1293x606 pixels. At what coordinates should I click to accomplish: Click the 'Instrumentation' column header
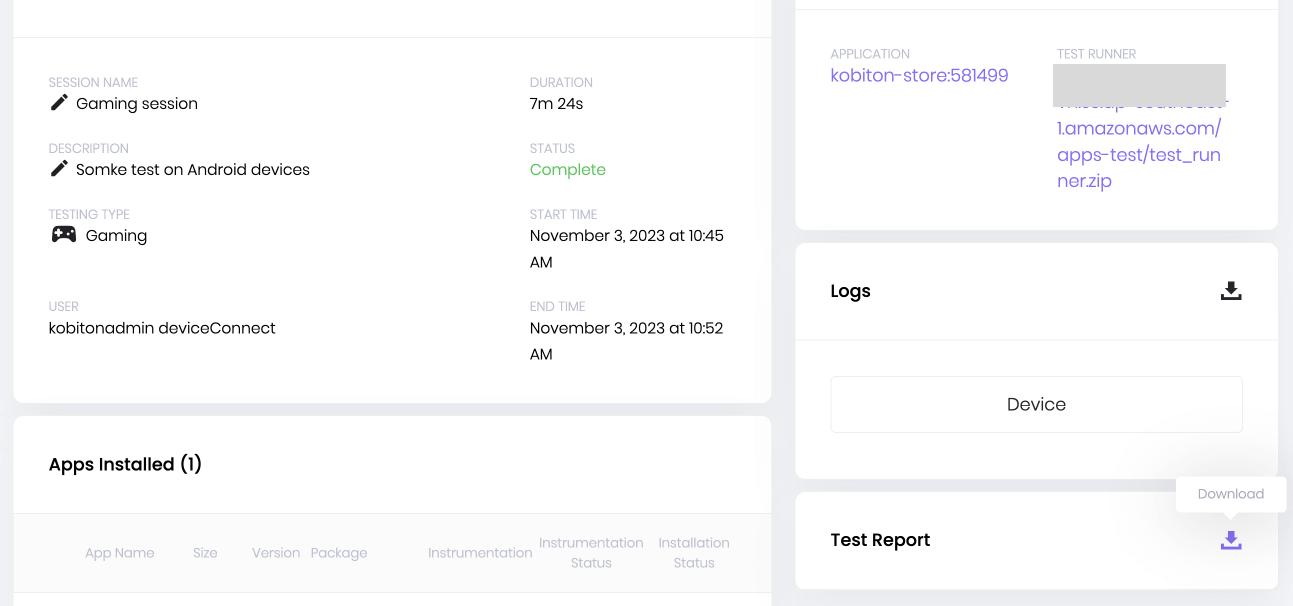click(x=480, y=553)
